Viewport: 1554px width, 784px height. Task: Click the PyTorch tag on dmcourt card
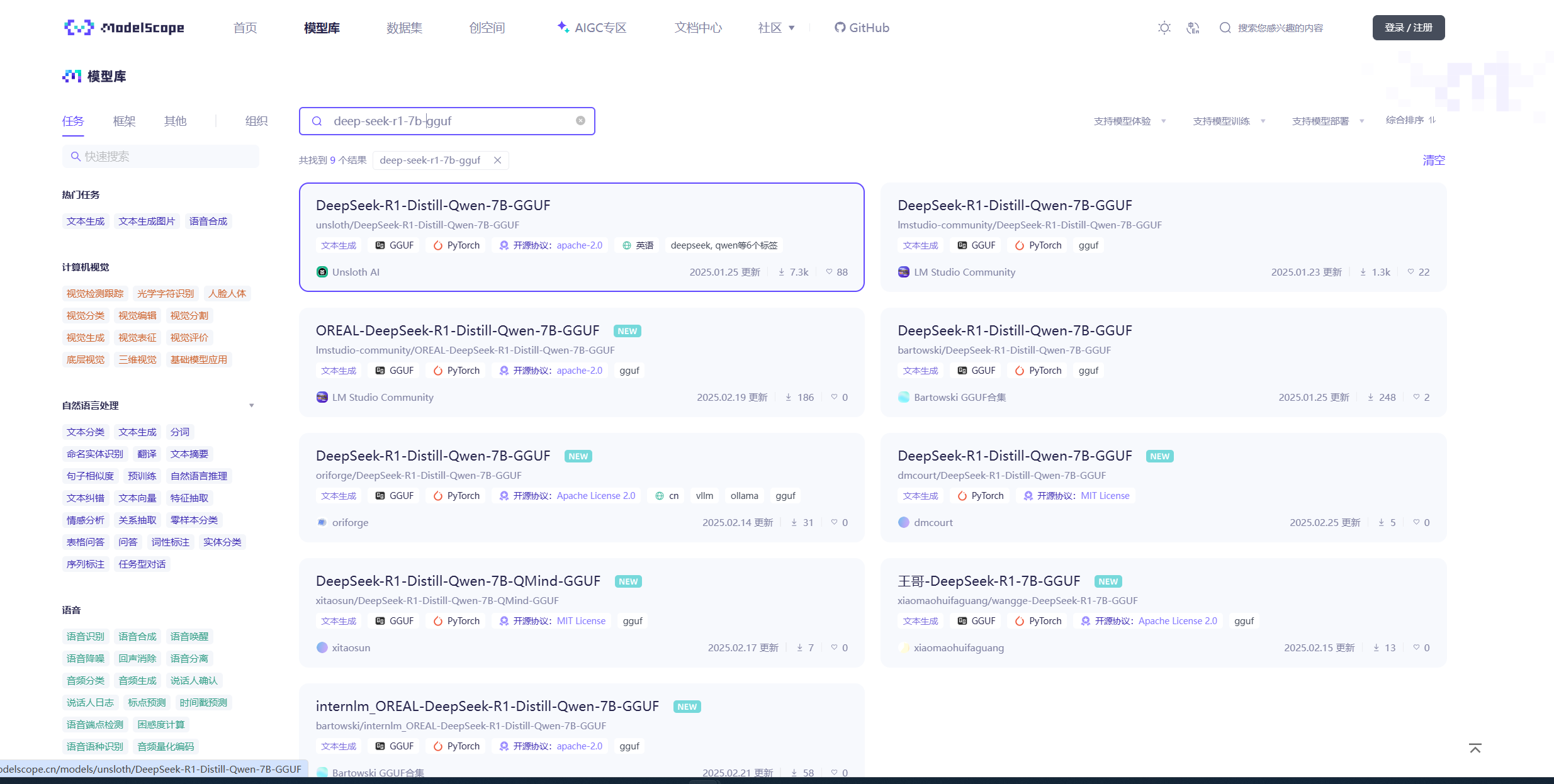point(980,496)
